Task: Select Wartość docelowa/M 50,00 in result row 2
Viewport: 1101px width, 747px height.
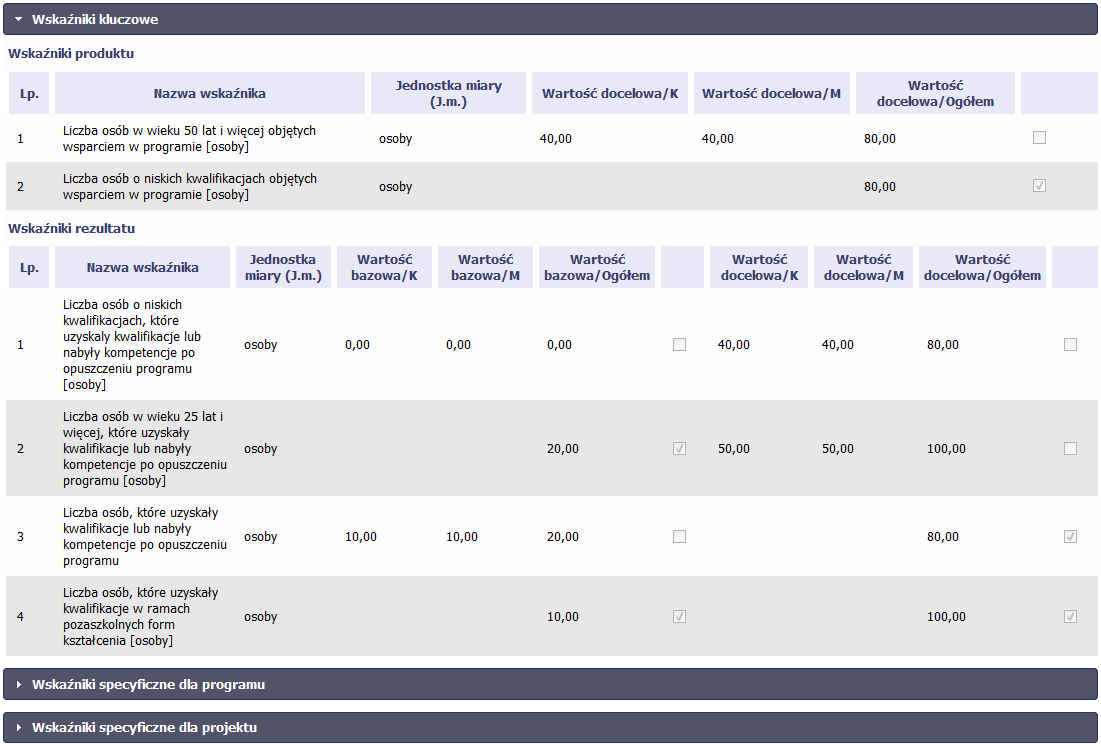Action: (x=838, y=449)
